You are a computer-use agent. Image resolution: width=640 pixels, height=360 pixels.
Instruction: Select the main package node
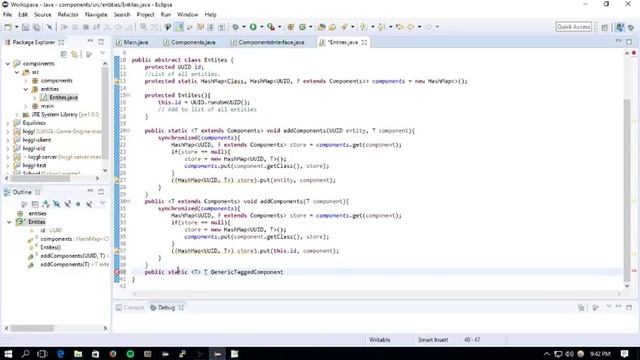[x=47, y=106]
